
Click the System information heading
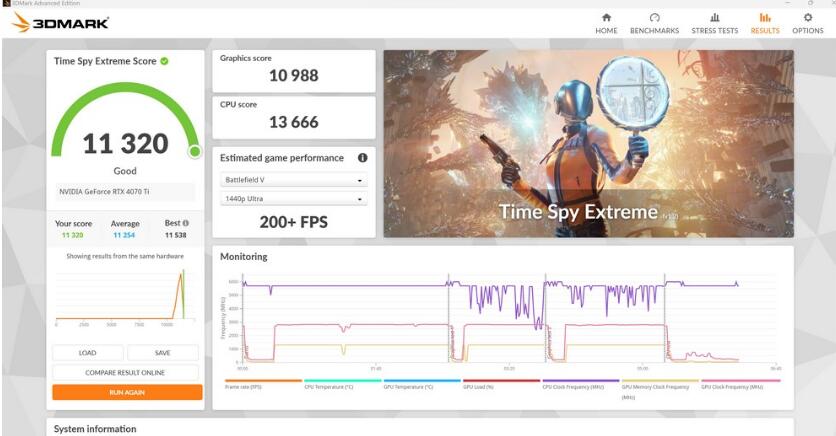95,429
